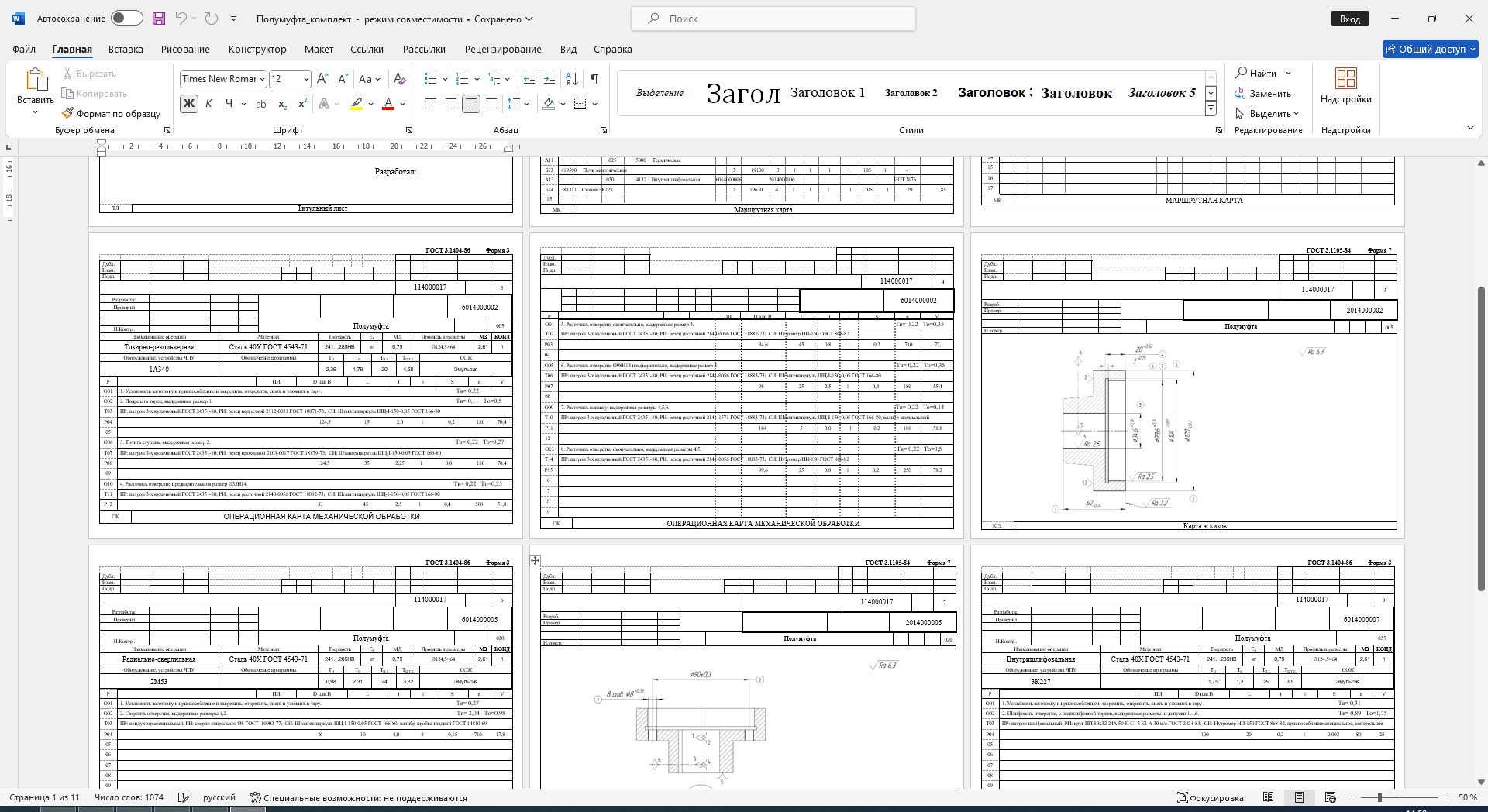The image size is (1488, 812).
Task: Open the Вставка ribbon tab
Action: tap(126, 49)
